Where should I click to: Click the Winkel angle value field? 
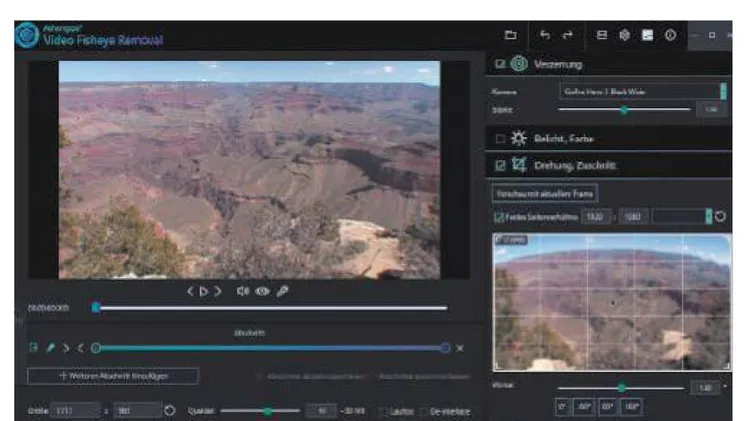[706, 388]
